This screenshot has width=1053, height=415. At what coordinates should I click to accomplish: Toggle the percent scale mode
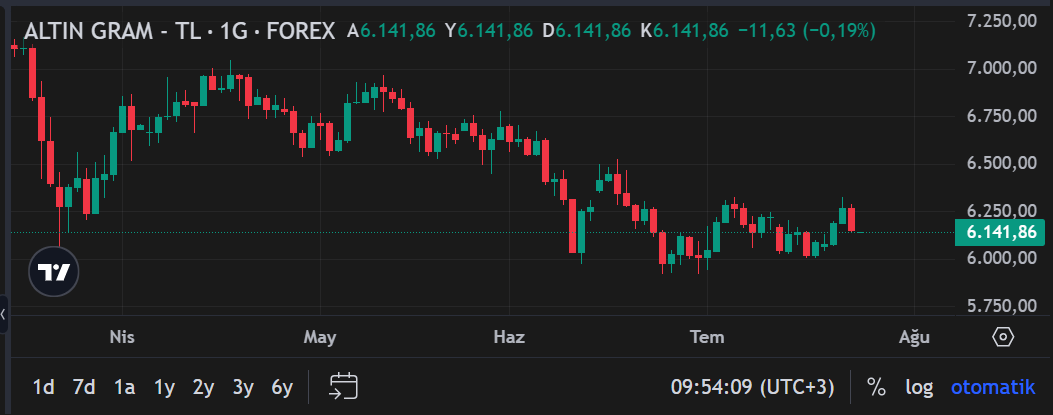876,387
